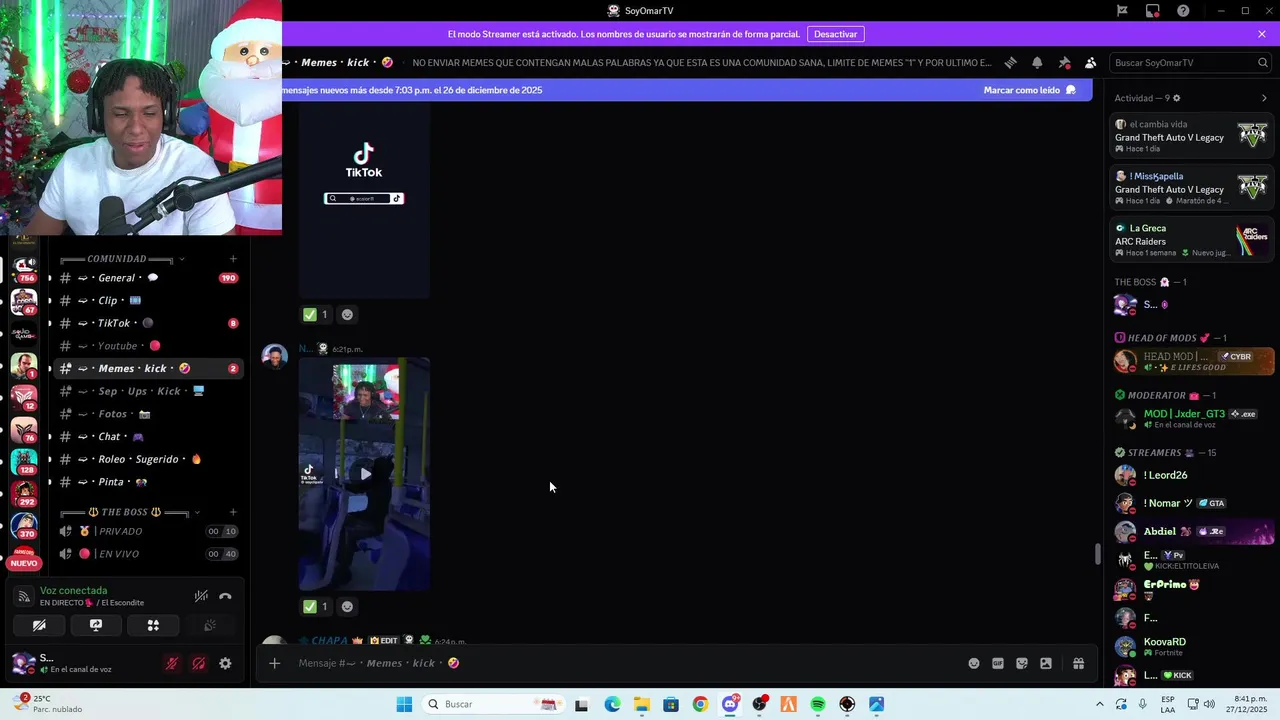Click Desactivar streamer mode button
Viewport: 1280px width, 720px height.
pyautogui.click(x=835, y=34)
